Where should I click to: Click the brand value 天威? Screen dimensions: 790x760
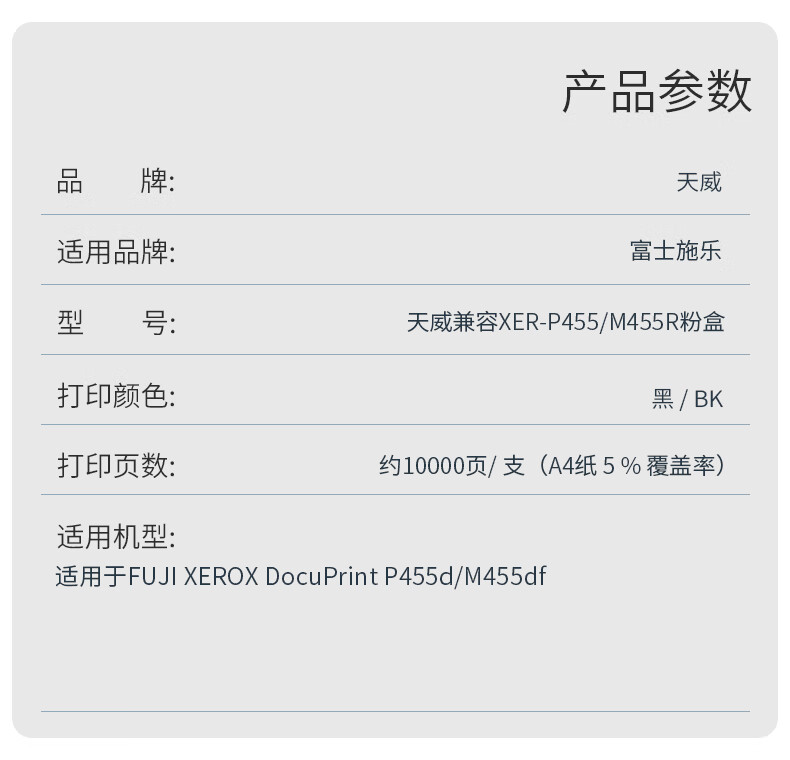point(699,182)
